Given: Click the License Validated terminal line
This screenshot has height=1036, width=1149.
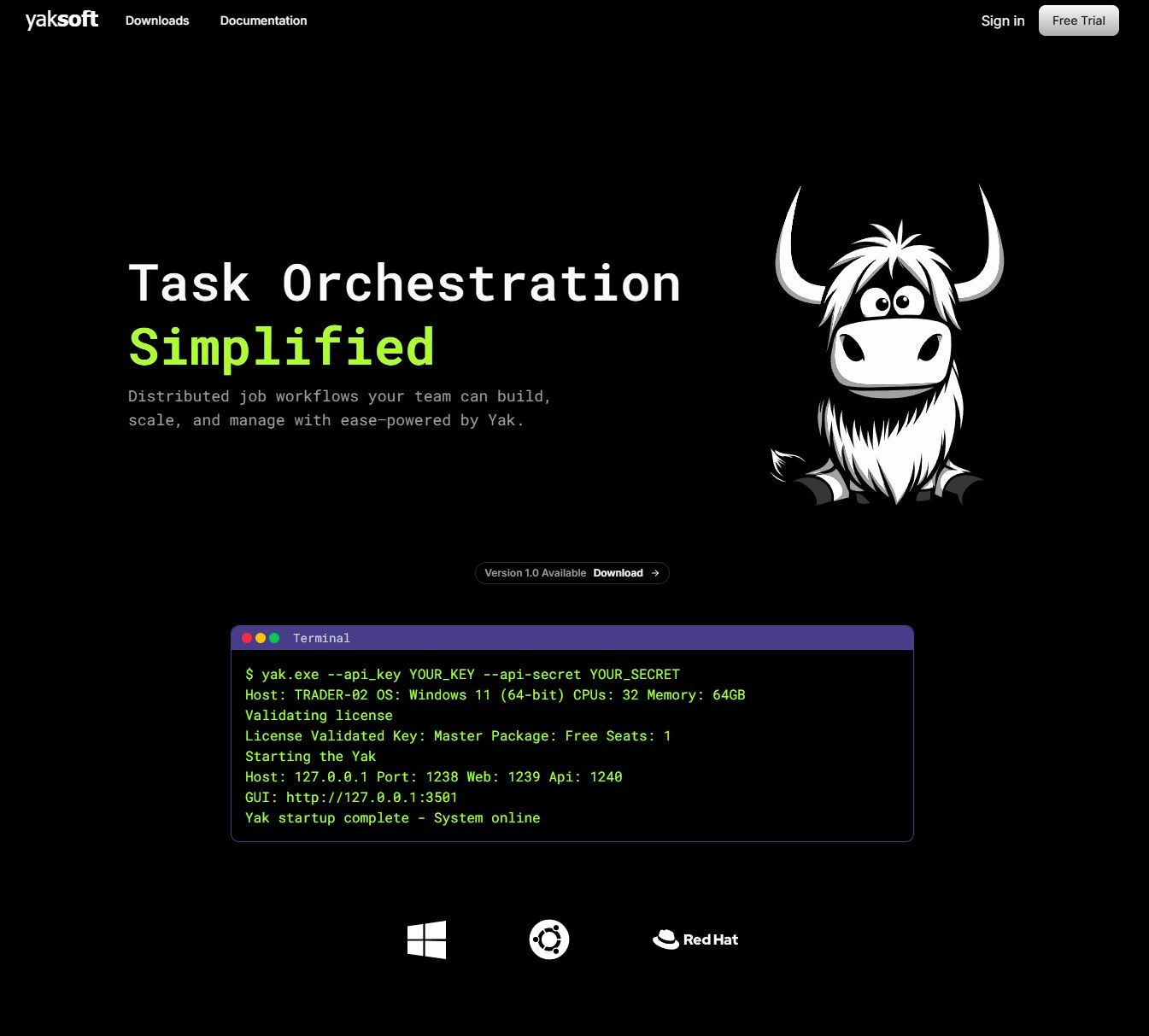Looking at the screenshot, I should tap(458, 735).
